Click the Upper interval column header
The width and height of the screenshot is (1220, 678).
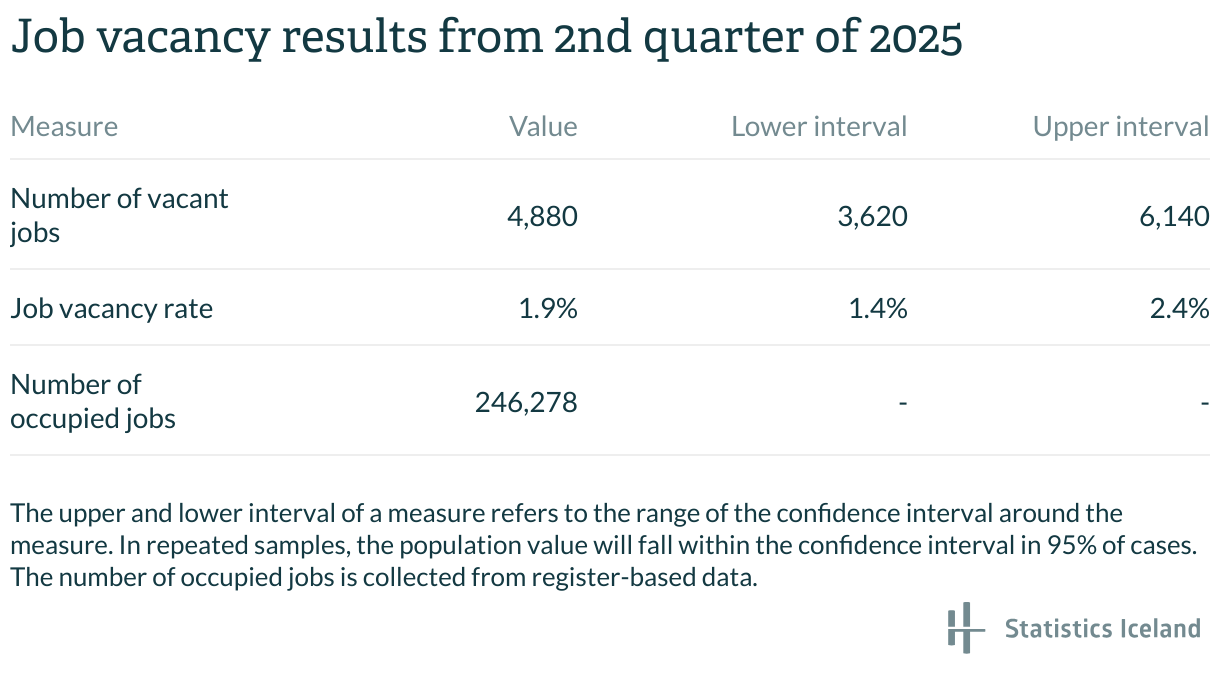tap(1121, 126)
